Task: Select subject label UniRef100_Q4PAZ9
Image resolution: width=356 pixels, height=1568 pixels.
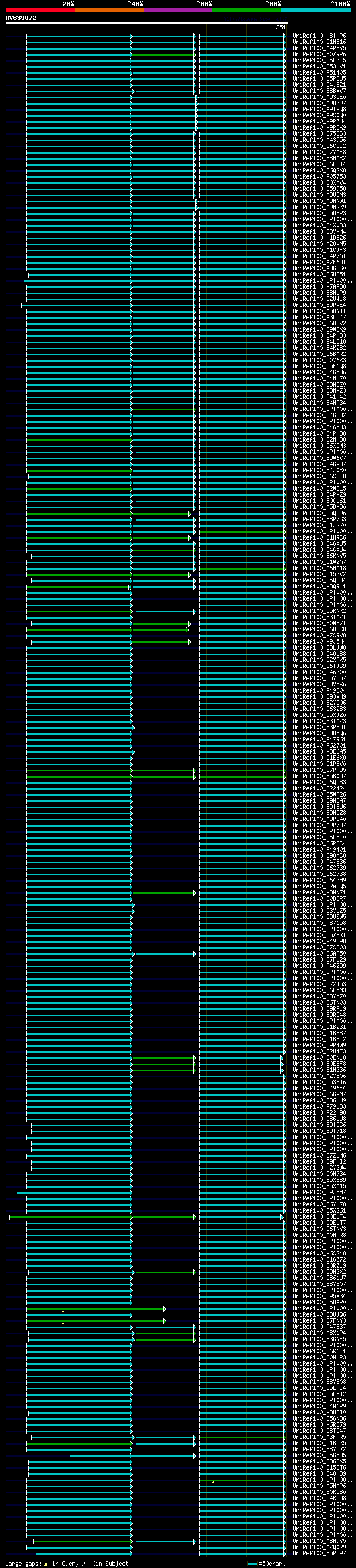Action: [319, 494]
